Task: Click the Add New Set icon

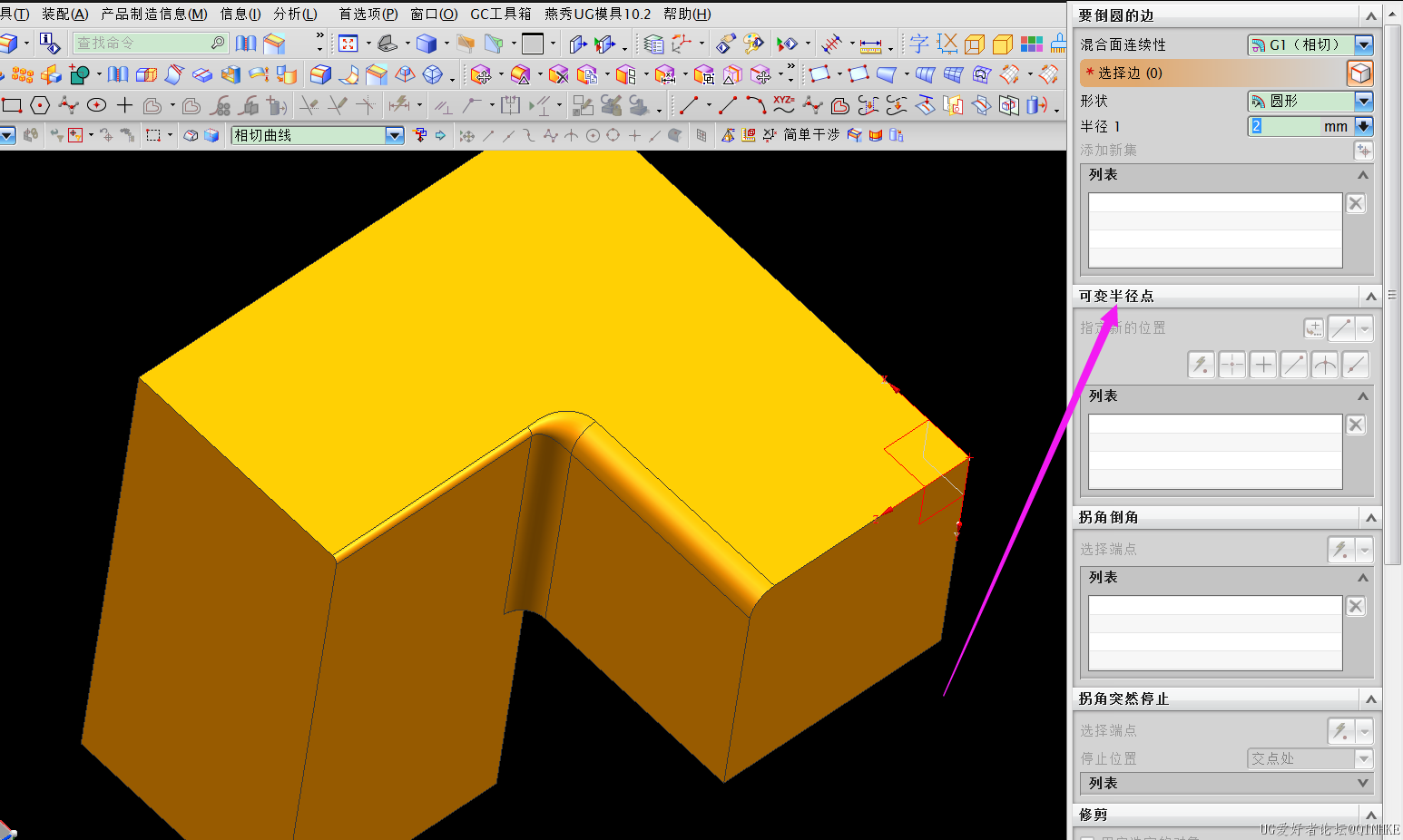Action: 1363,151
